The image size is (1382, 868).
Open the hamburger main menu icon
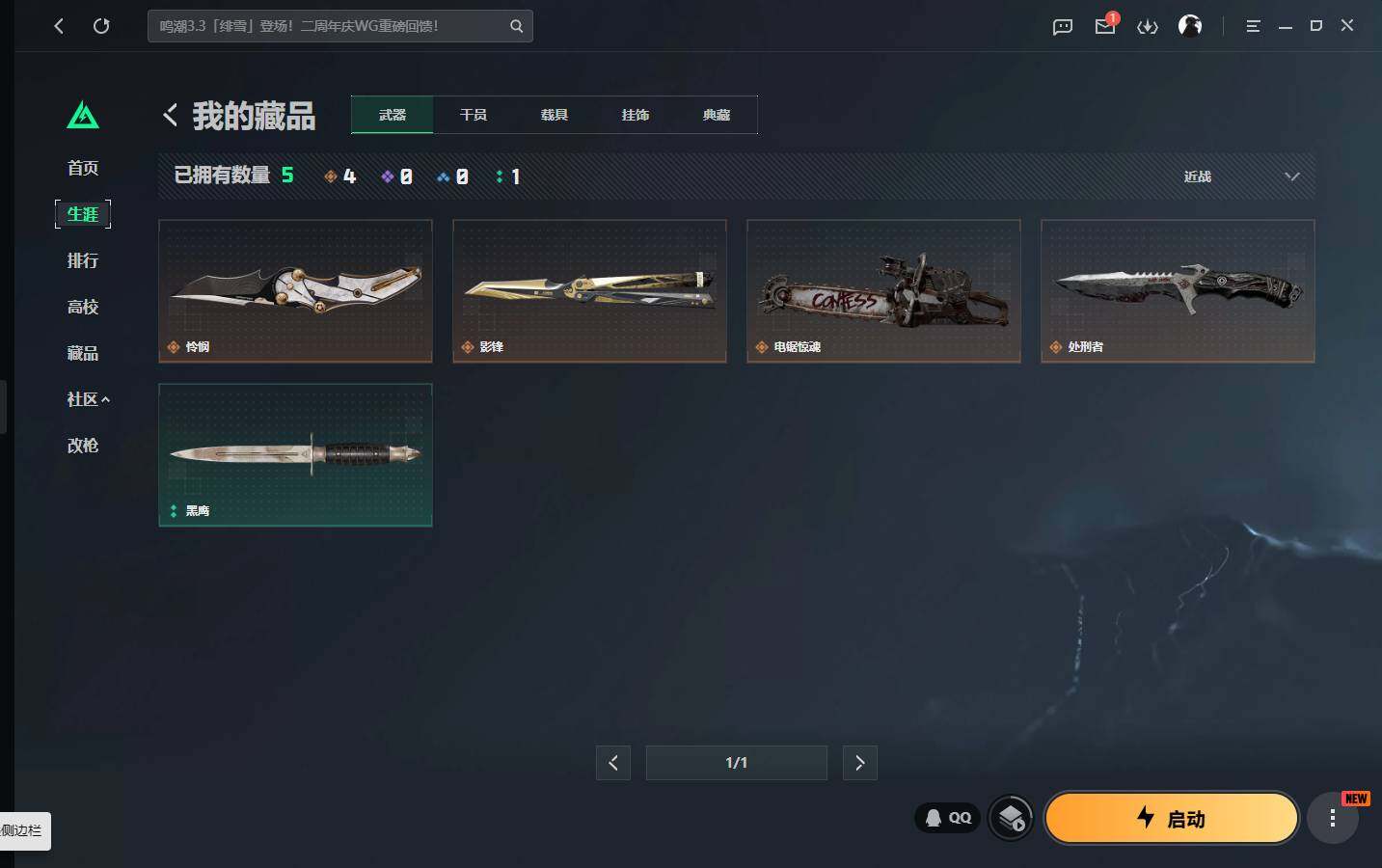point(1253,26)
